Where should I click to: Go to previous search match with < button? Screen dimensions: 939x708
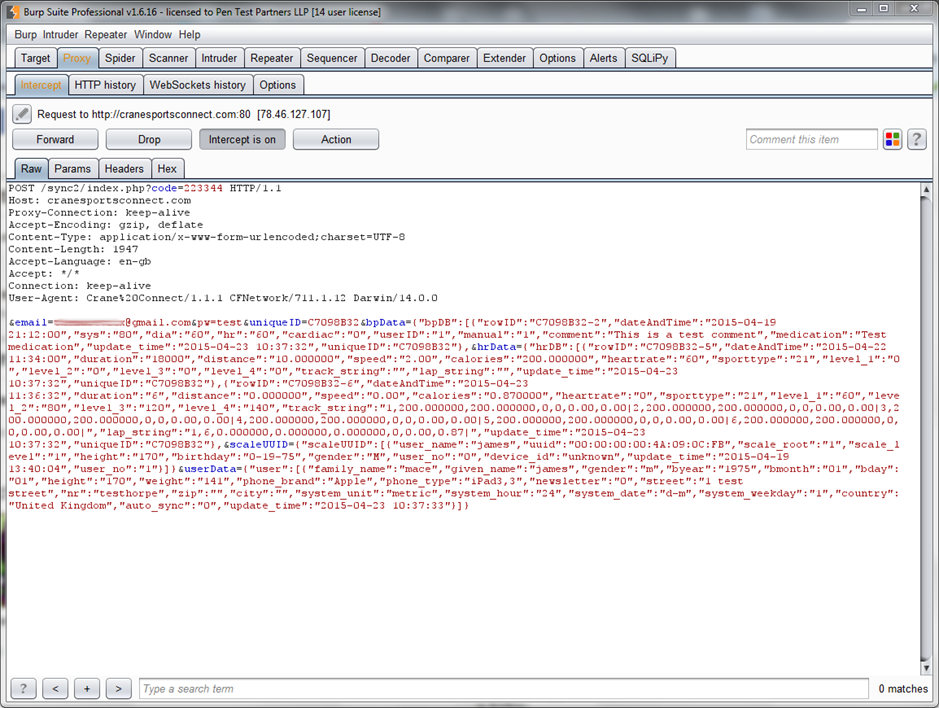pyautogui.click(x=55, y=689)
